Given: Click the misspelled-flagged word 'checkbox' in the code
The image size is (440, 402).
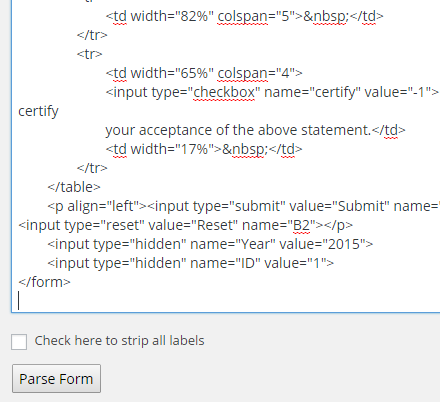Looking at the screenshot, I should click(x=224, y=92).
